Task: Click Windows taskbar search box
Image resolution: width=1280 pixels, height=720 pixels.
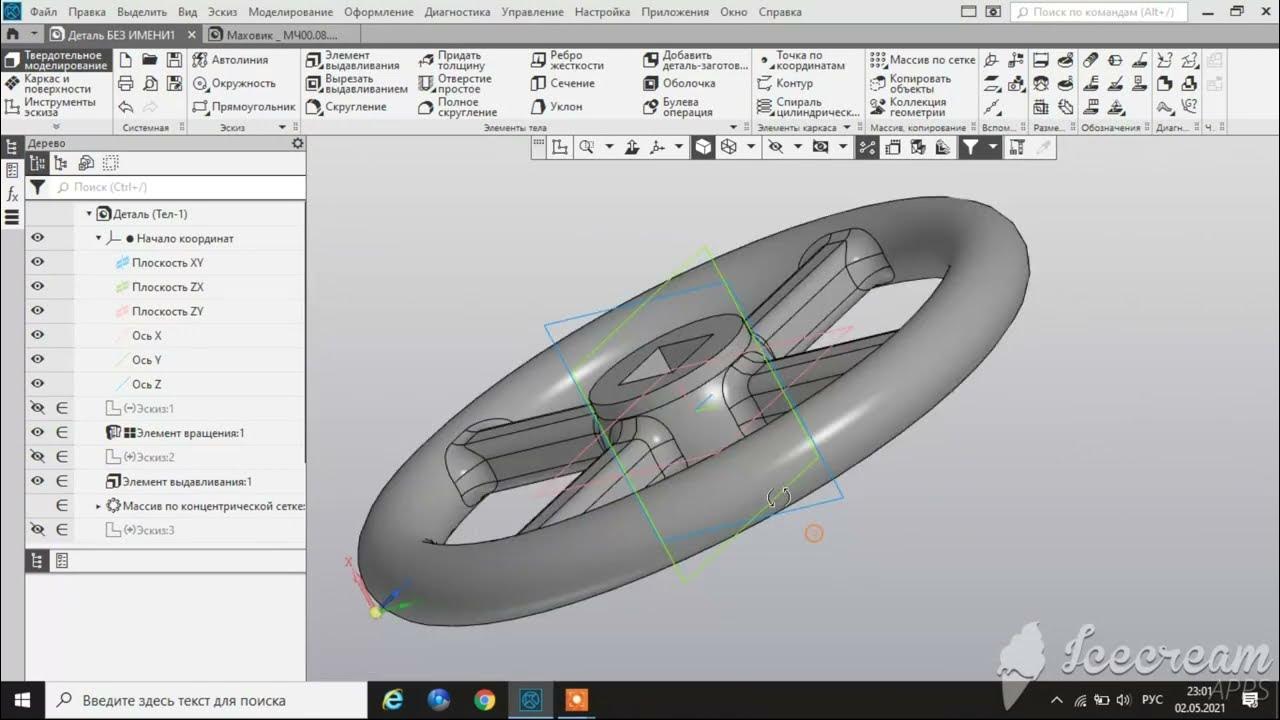Action: (204, 700)
